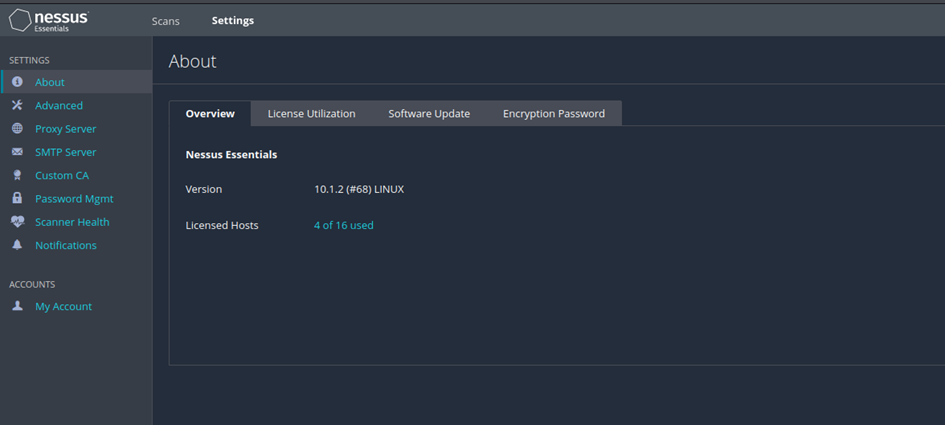945x425 pixels.
Task: Click the Scanner Health heartbeat icon
Action: (17, 222)
